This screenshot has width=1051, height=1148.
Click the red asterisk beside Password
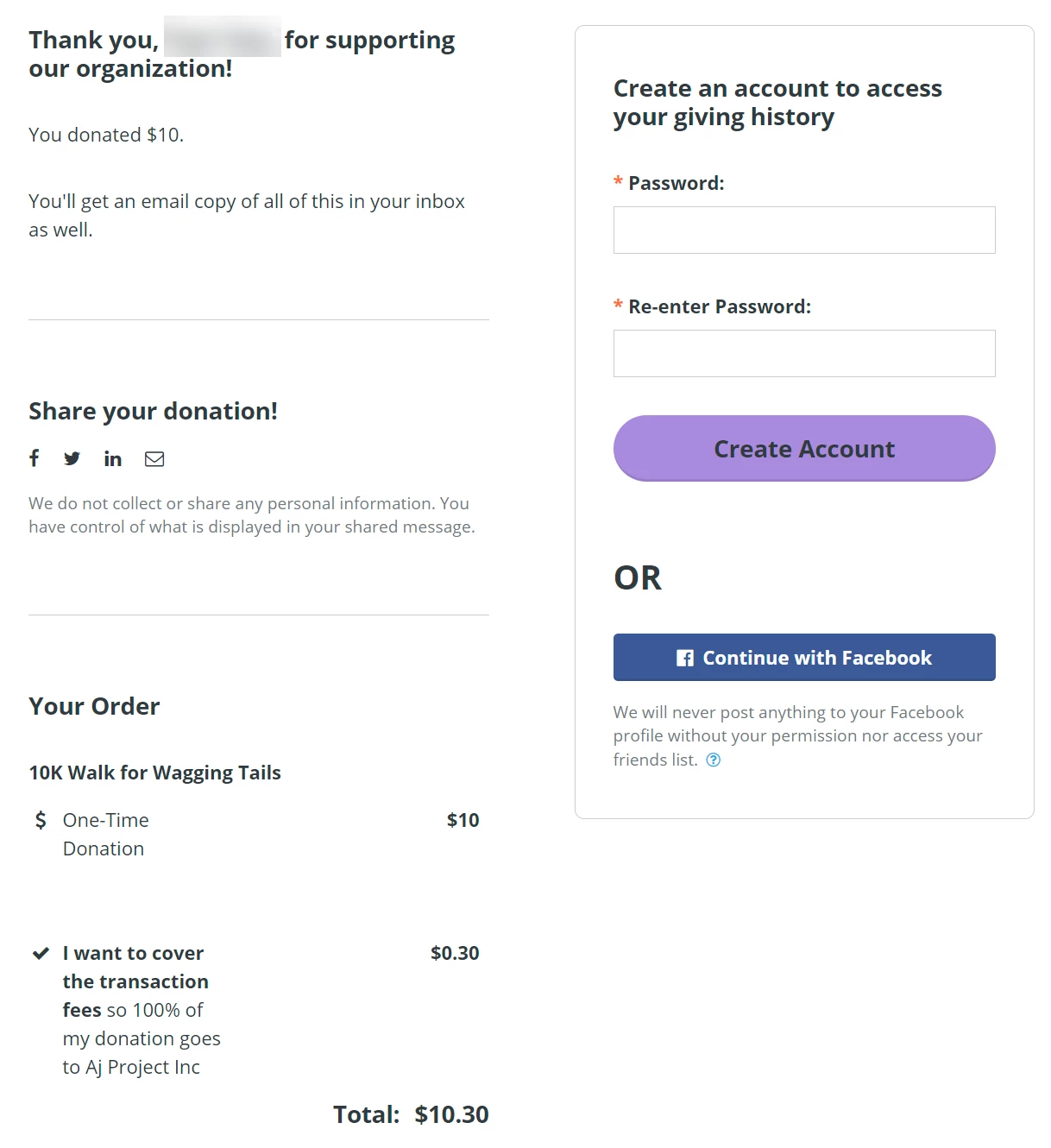tap(617, 182)
